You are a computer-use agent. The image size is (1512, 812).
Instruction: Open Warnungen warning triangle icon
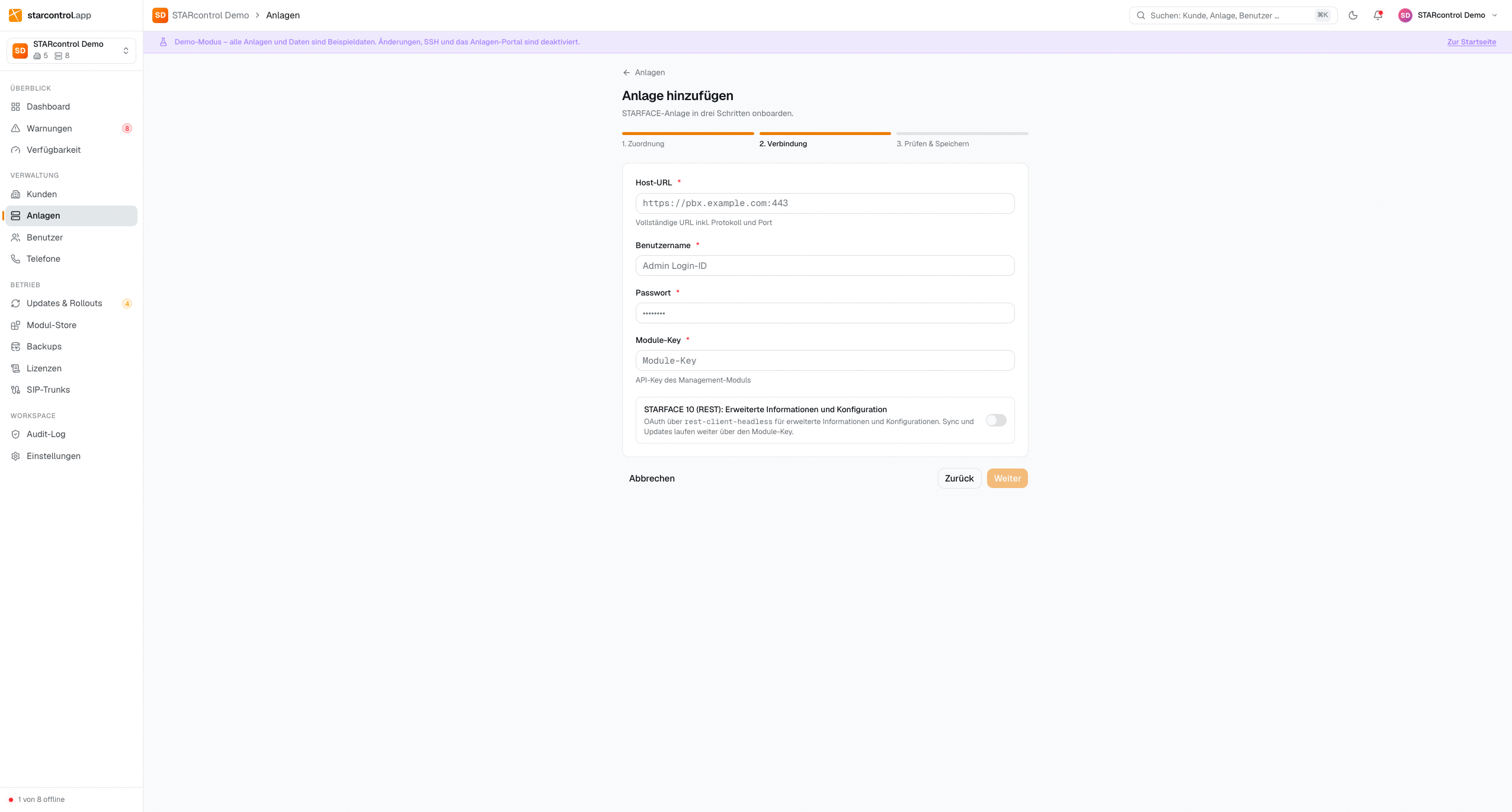pyautogui.click(x=16, y=129)
